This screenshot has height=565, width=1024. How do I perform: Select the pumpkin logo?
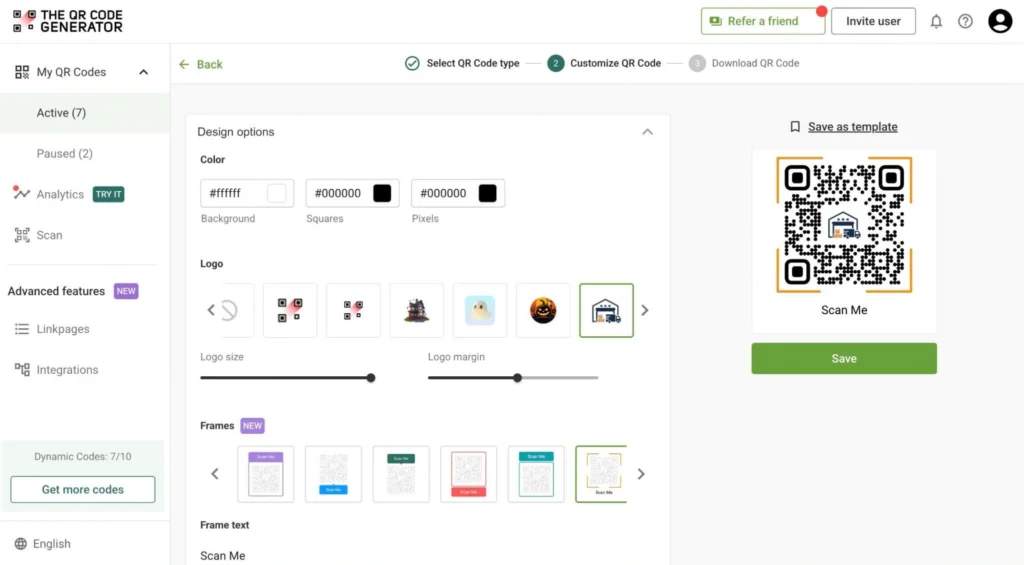click(x=543, y=310)
